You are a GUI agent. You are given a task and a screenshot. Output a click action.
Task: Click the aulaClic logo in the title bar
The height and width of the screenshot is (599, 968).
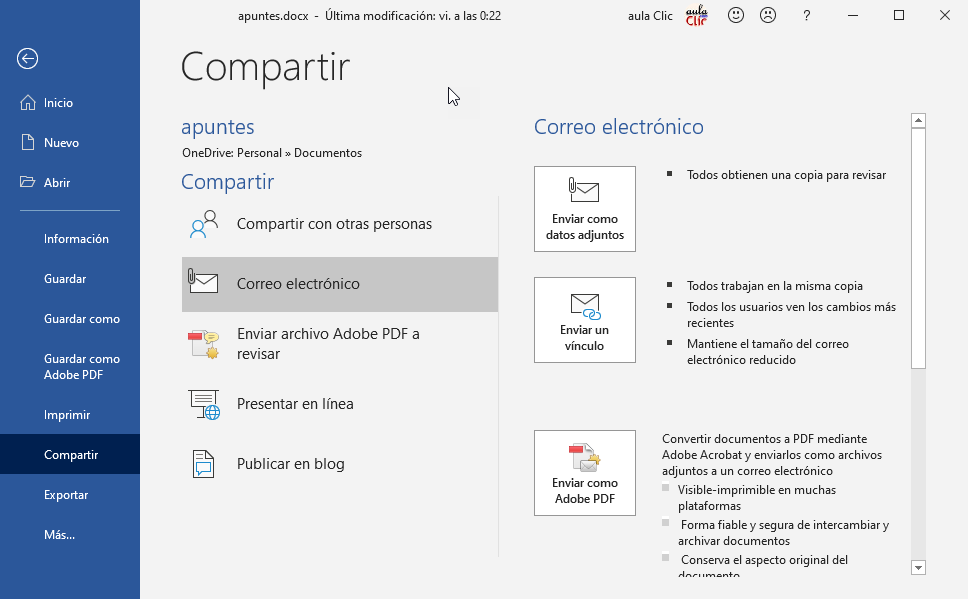[x=697, y=15]
